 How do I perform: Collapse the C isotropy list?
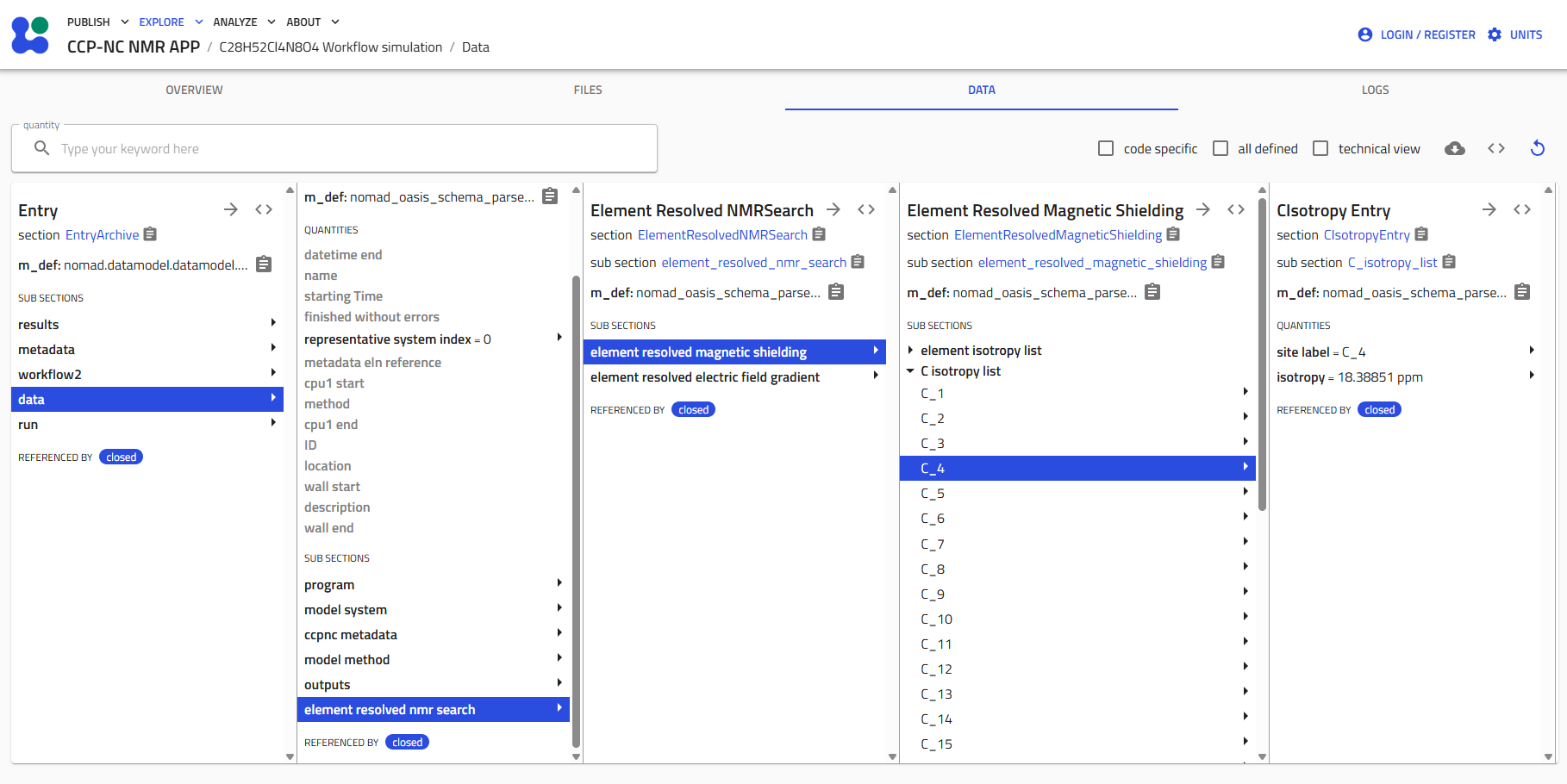tap(910, 371)
